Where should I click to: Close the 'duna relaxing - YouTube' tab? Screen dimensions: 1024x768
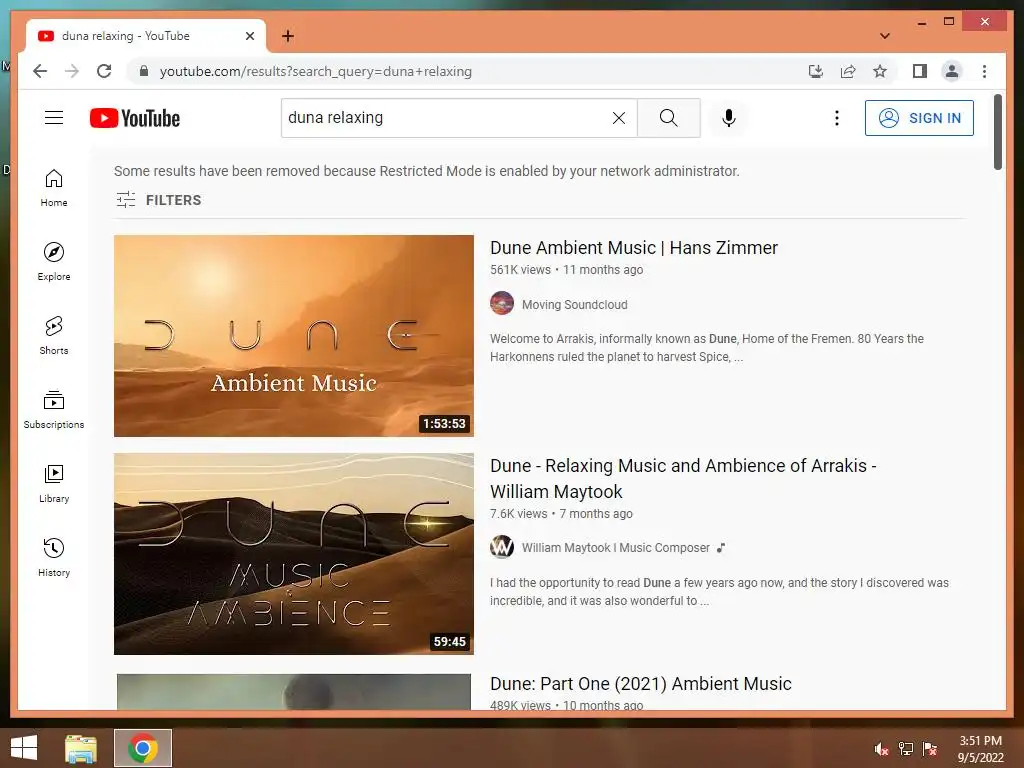[249, 36]
